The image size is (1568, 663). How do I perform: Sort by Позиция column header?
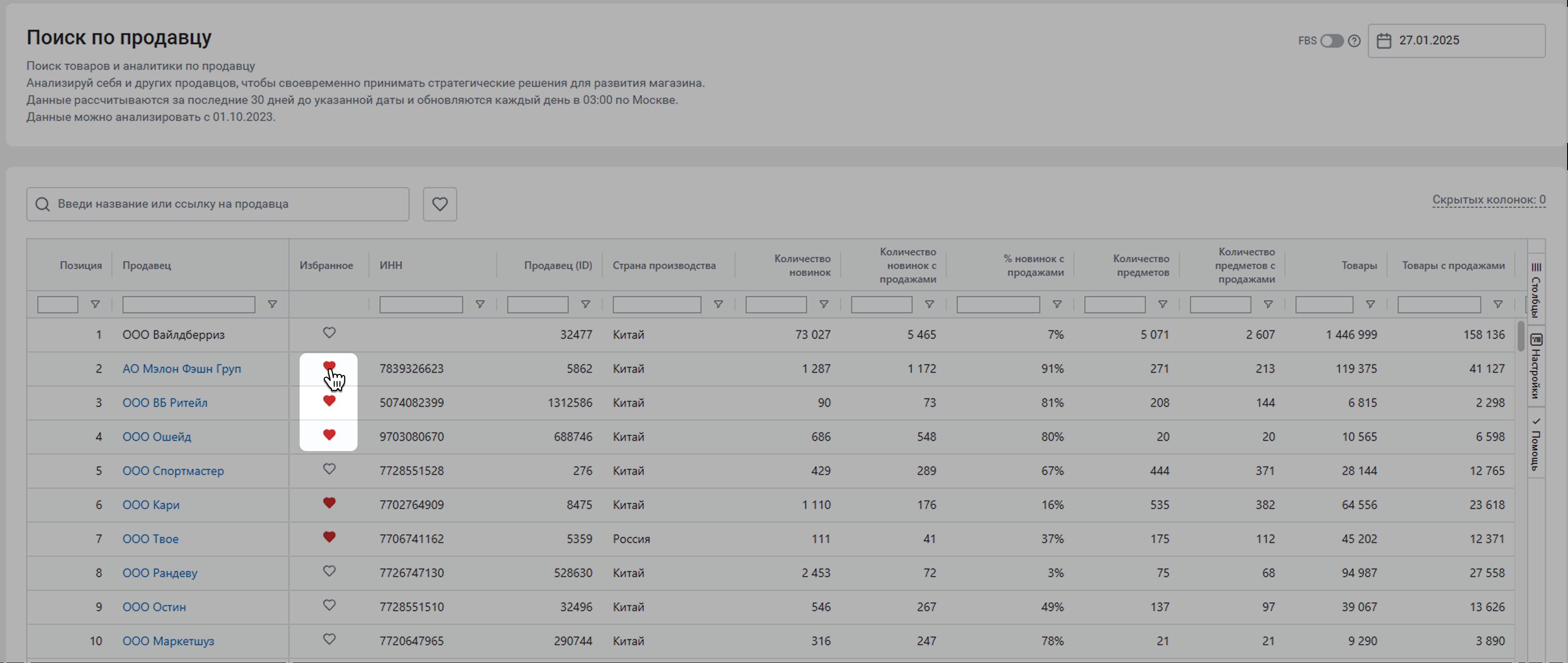81,266
